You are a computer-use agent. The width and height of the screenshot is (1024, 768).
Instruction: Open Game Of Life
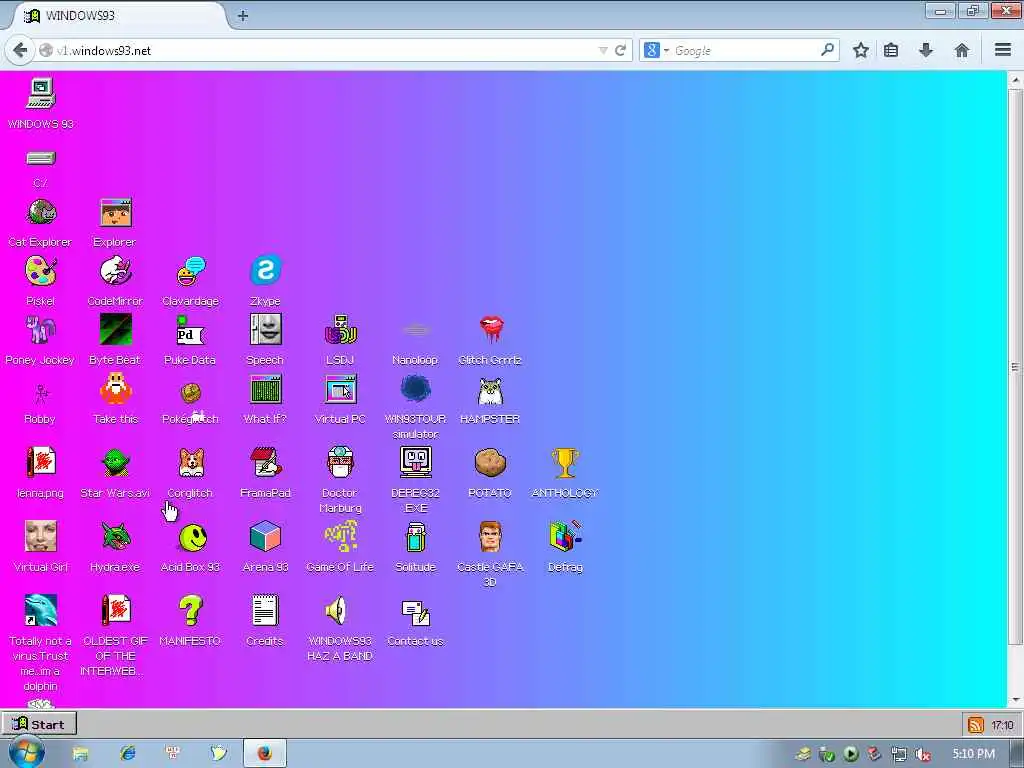pos(340,536)
